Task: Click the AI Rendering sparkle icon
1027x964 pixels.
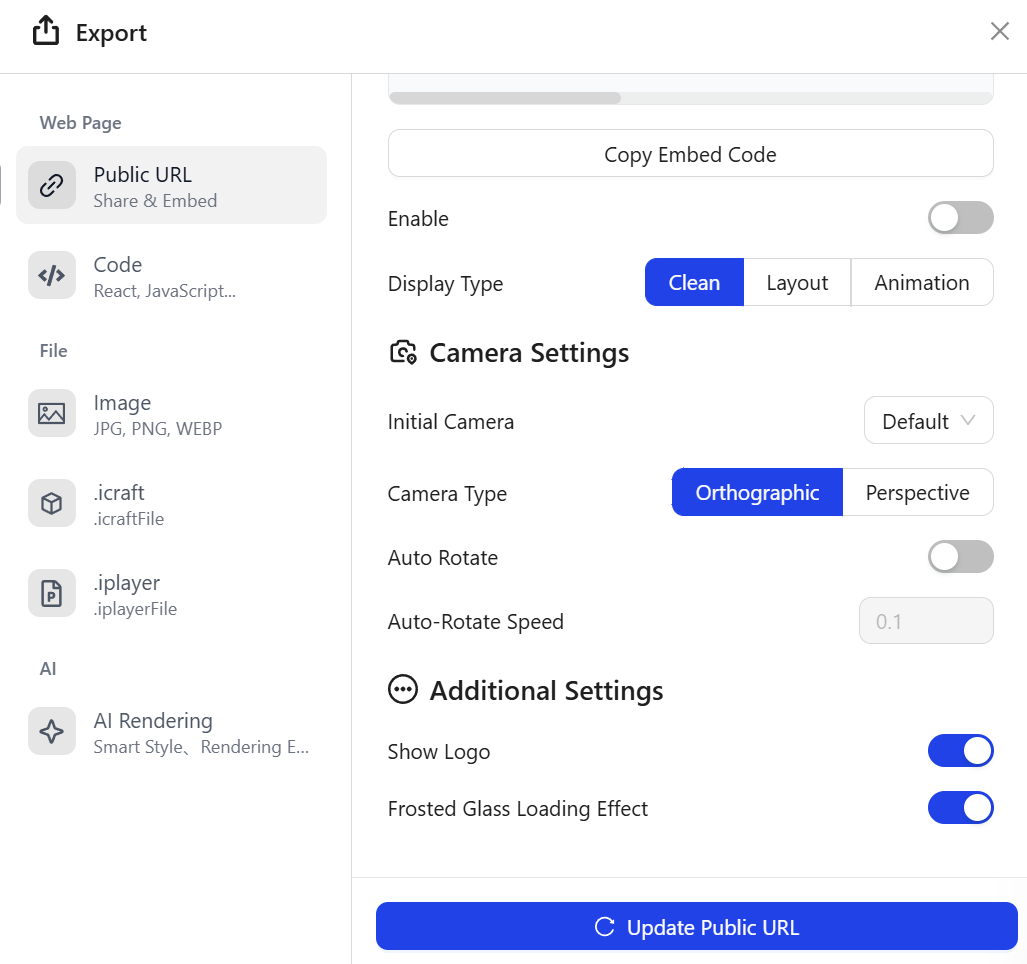Action: (x=52, y=731)
